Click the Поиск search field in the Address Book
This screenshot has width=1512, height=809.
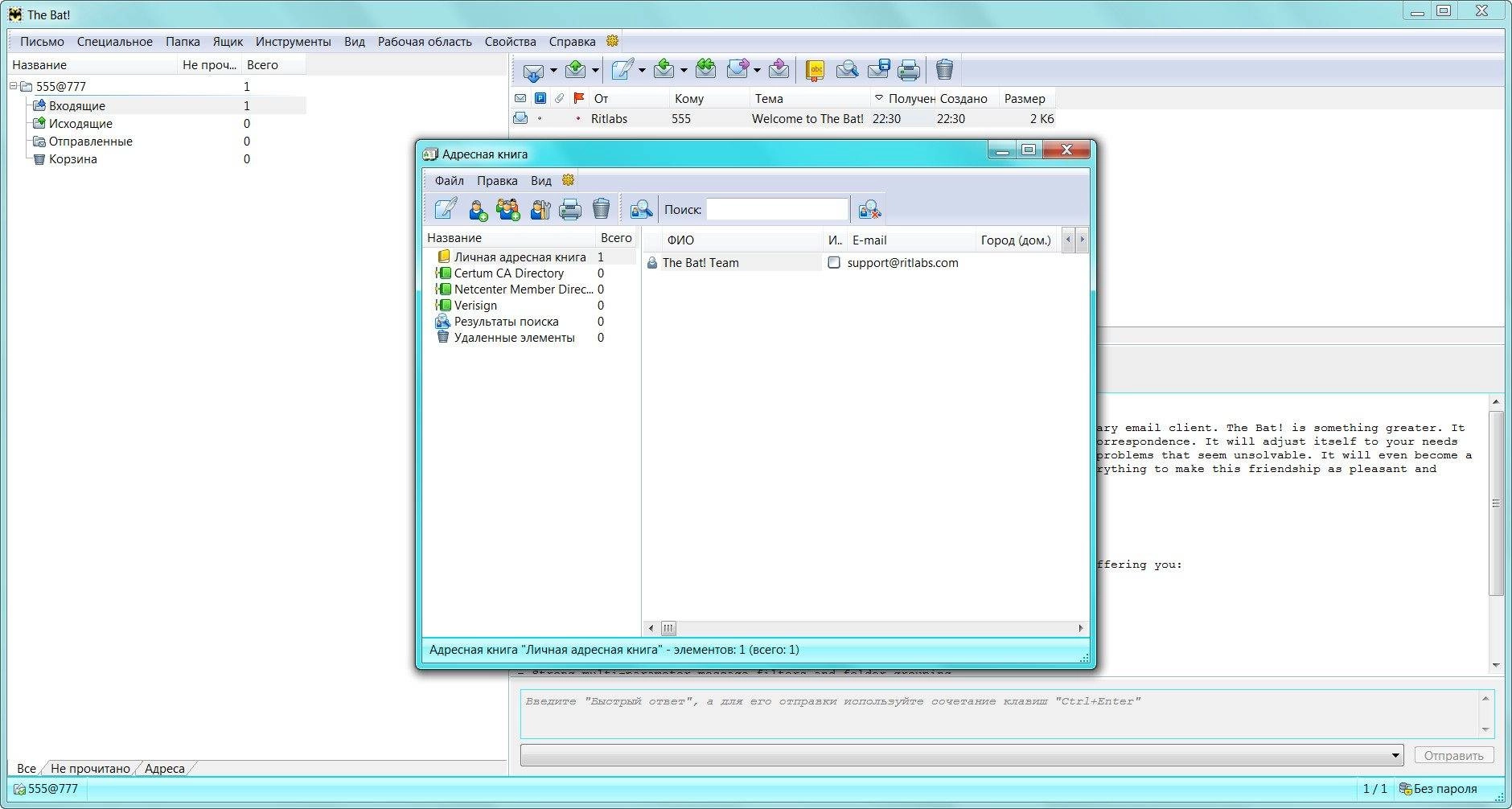pos(777,210)
